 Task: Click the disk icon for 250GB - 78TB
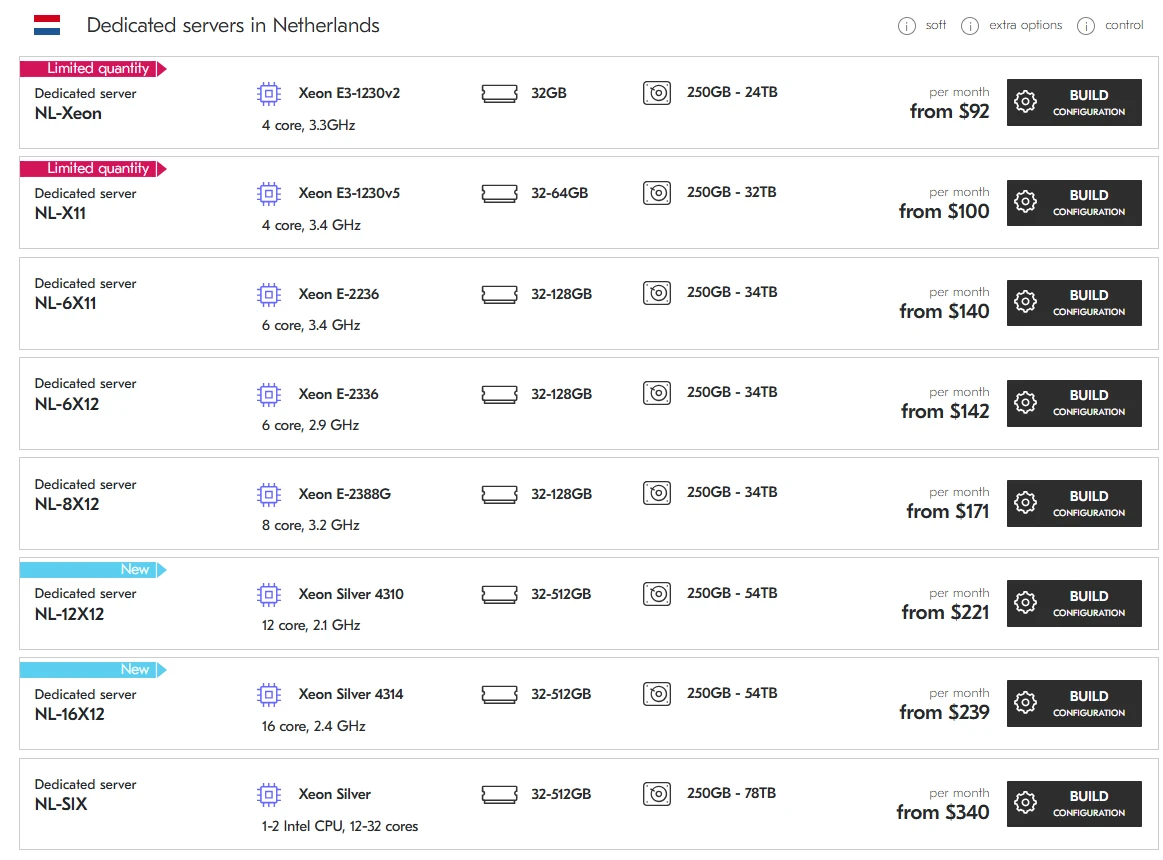coord(657,794)
